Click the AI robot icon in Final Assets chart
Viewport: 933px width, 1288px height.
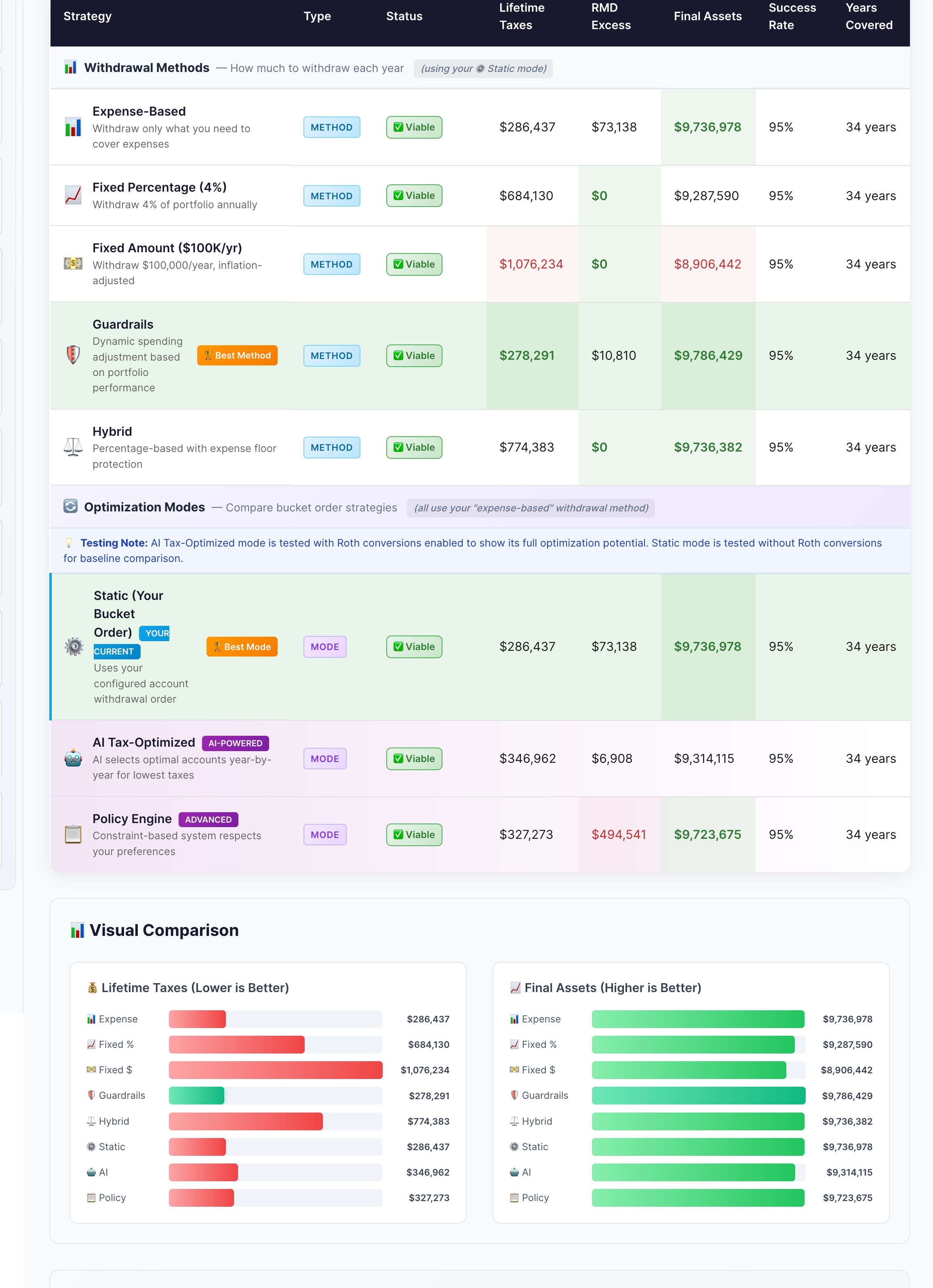click(514, 1172)
